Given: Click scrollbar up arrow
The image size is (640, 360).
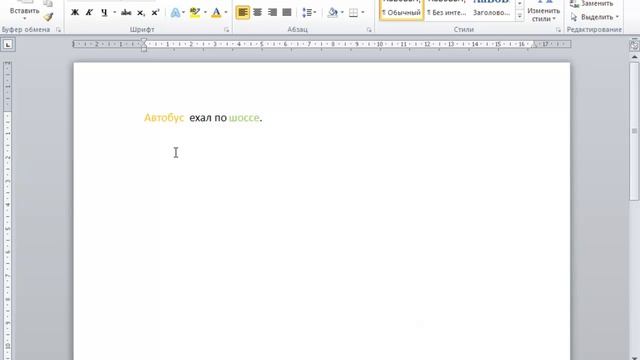Looking at the screenshot, I should [634, 57].
